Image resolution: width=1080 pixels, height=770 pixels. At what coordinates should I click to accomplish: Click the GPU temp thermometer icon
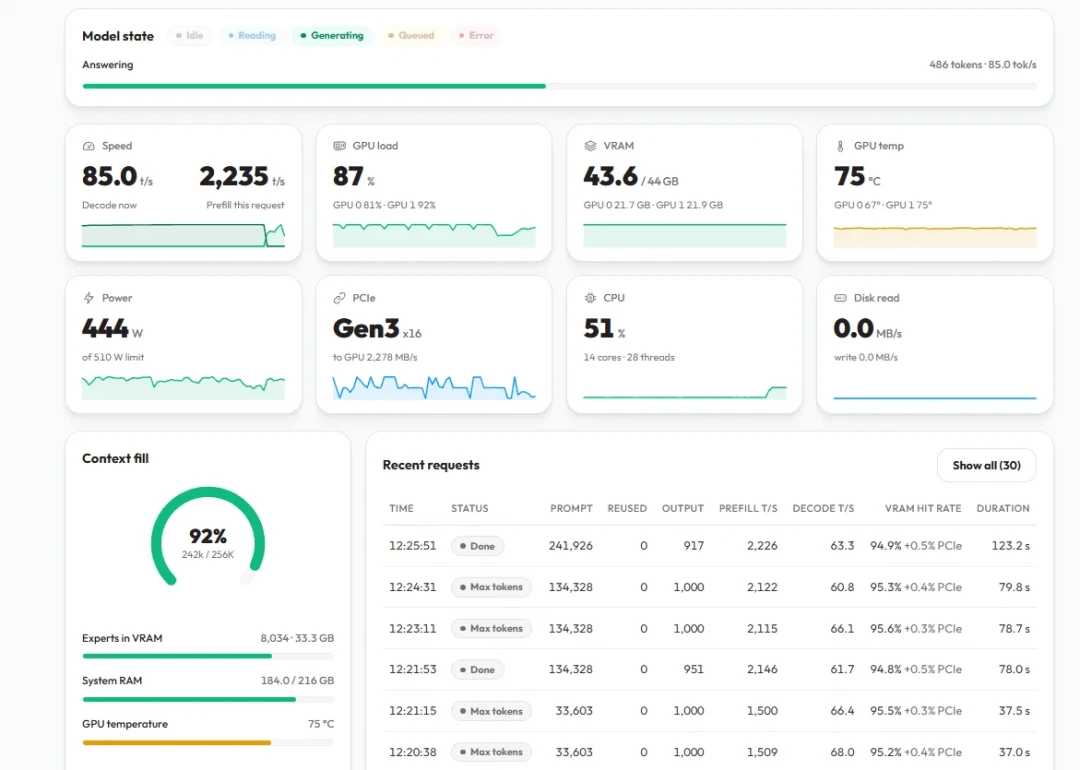tap(840, 146)
